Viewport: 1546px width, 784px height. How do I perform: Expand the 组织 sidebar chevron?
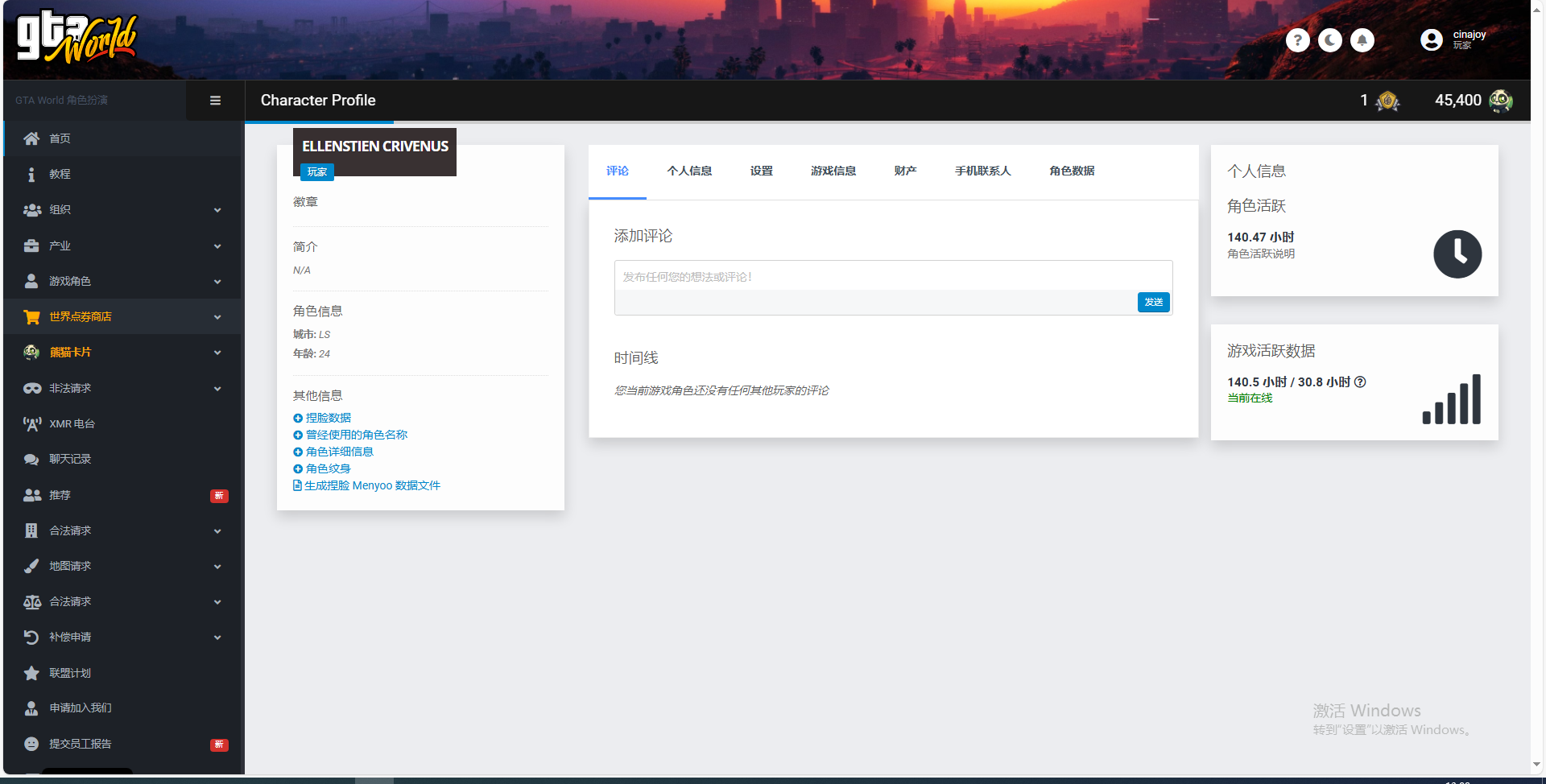(217, 210)
